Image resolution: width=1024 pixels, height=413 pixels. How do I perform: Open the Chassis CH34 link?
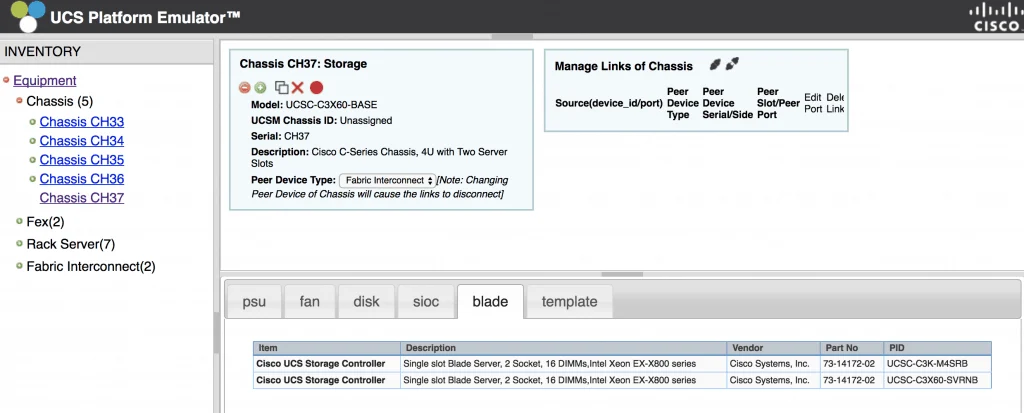82,140
